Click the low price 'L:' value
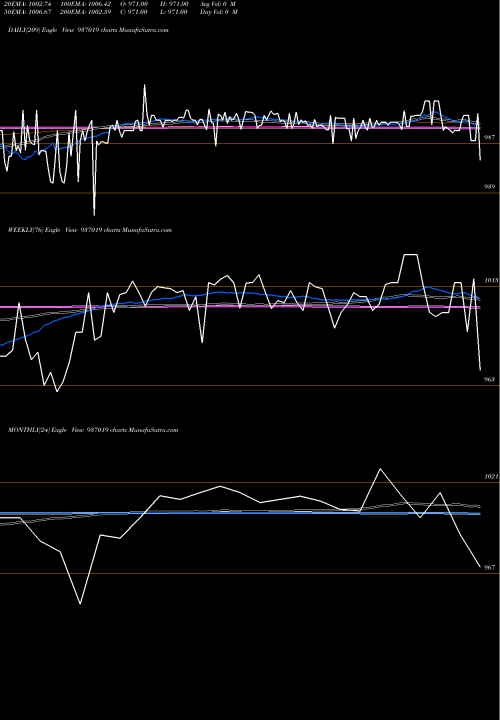The width and height of the screenshot is (500, 720). click(x=174, y=12)
